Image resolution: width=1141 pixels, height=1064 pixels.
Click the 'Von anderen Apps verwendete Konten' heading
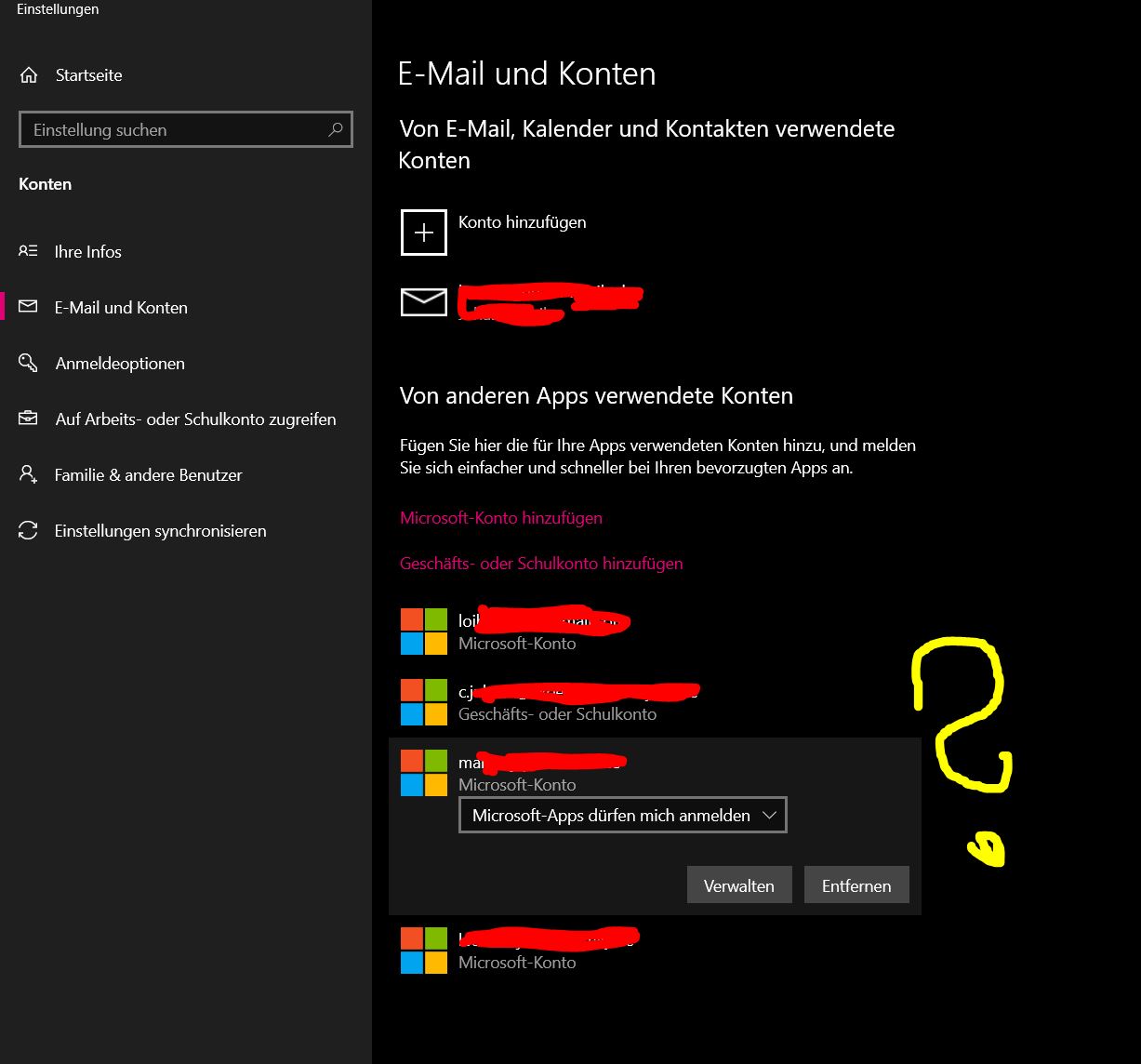596,395
